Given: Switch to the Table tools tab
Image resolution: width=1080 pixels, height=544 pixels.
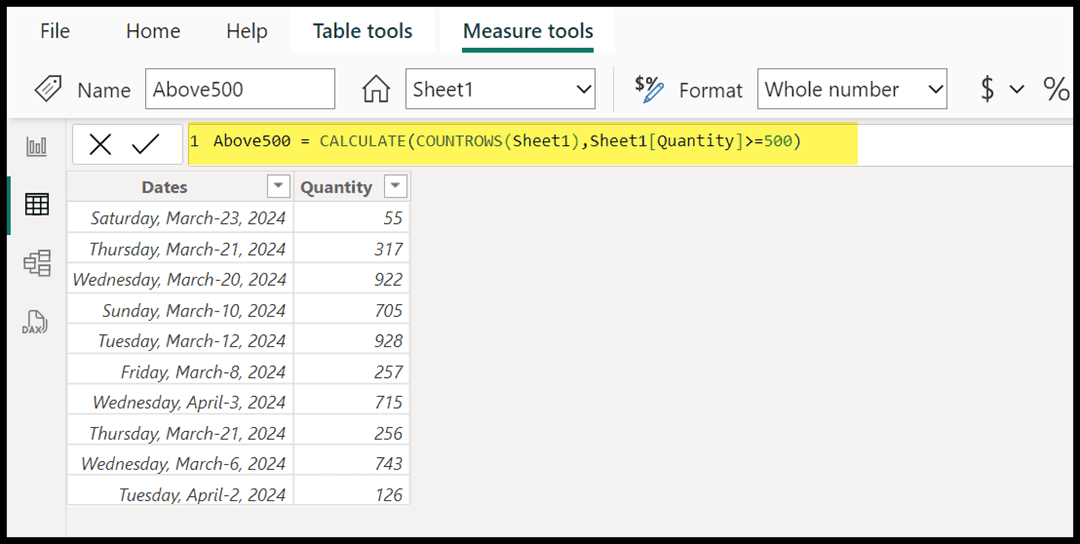Looking at the screenshot, I should click(362, 31).
